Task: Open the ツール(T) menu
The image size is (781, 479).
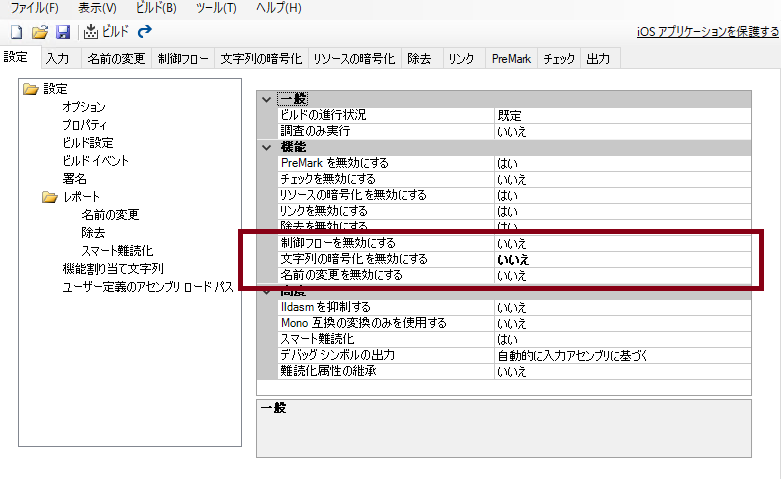Action: (216, 8)
